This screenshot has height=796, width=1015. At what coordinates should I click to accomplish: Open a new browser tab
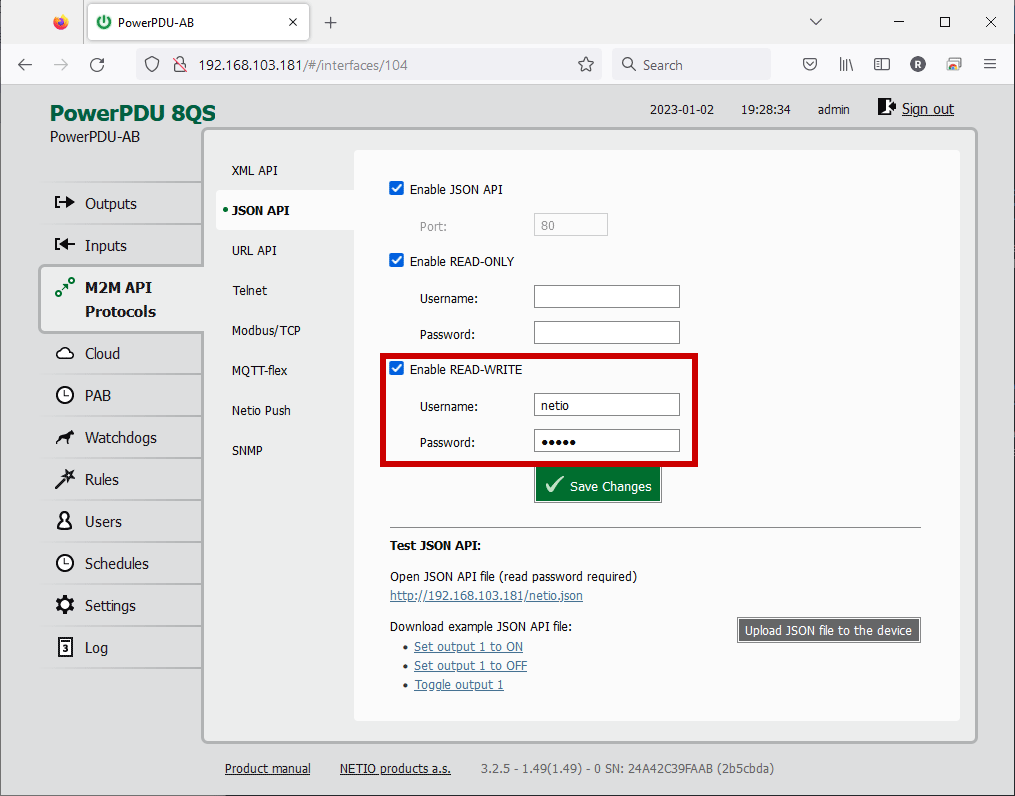[331, 23]
